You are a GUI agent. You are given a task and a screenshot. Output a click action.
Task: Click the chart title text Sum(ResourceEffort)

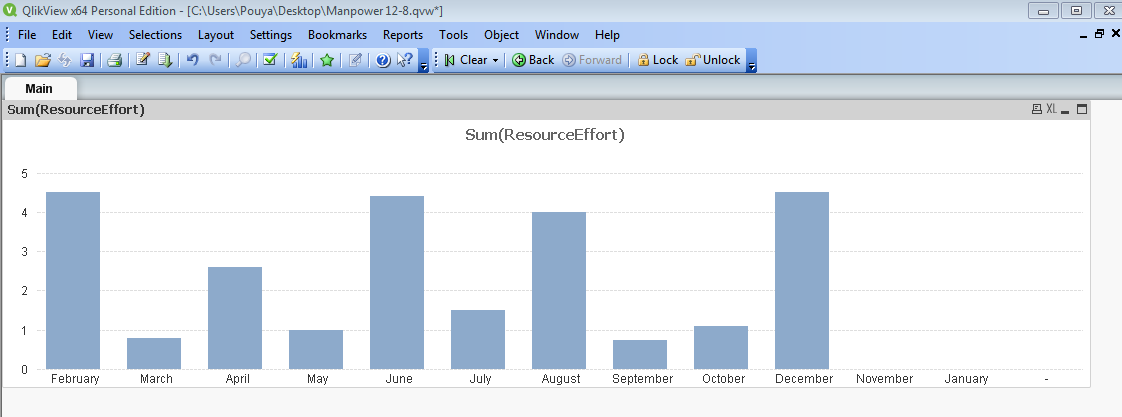(x=545, y=134)
